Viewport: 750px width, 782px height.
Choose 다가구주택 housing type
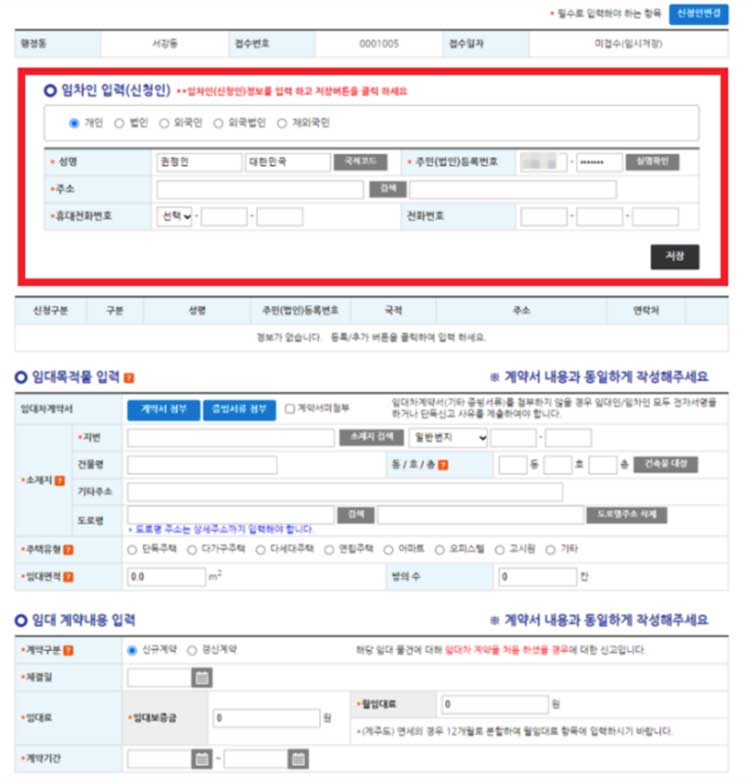coord(192,550)
